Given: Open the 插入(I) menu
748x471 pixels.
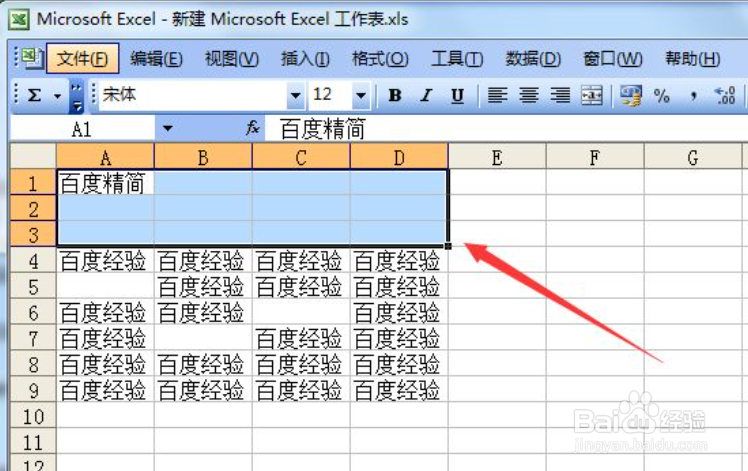Looking at the screenshot, I should coord(305,59).
